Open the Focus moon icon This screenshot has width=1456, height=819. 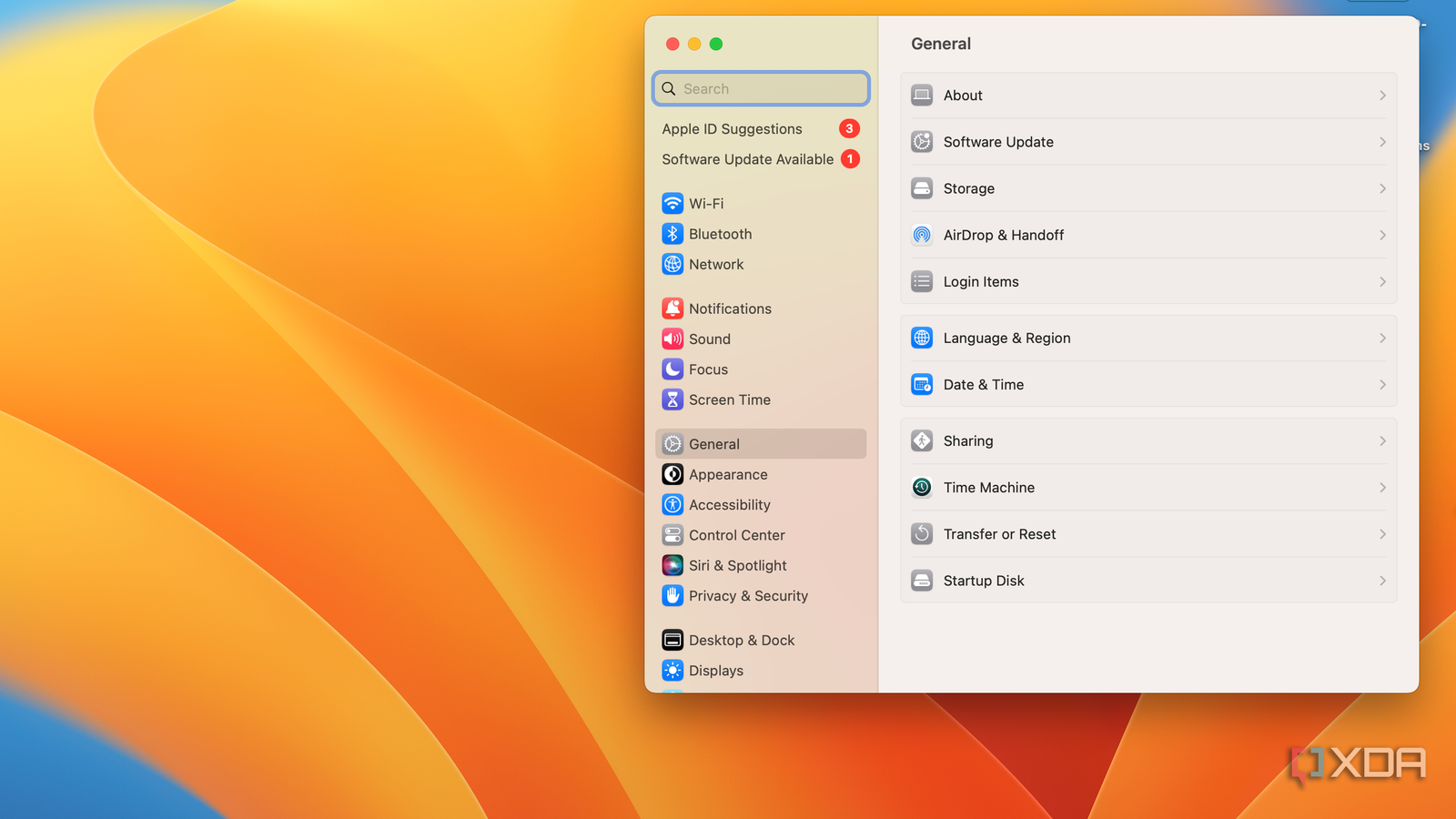click(672, 369)
